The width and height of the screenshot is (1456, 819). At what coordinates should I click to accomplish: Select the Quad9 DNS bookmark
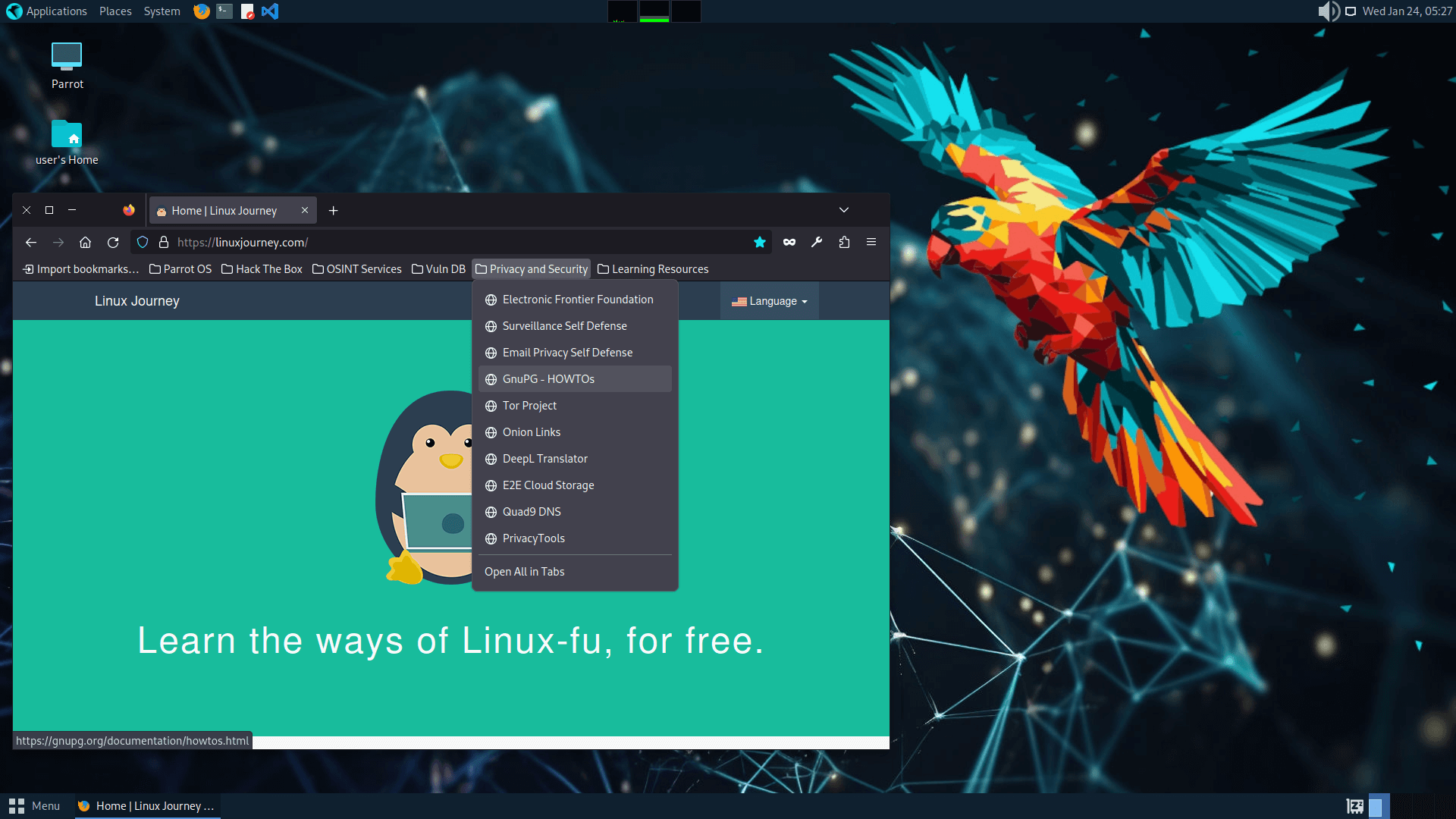575,512
